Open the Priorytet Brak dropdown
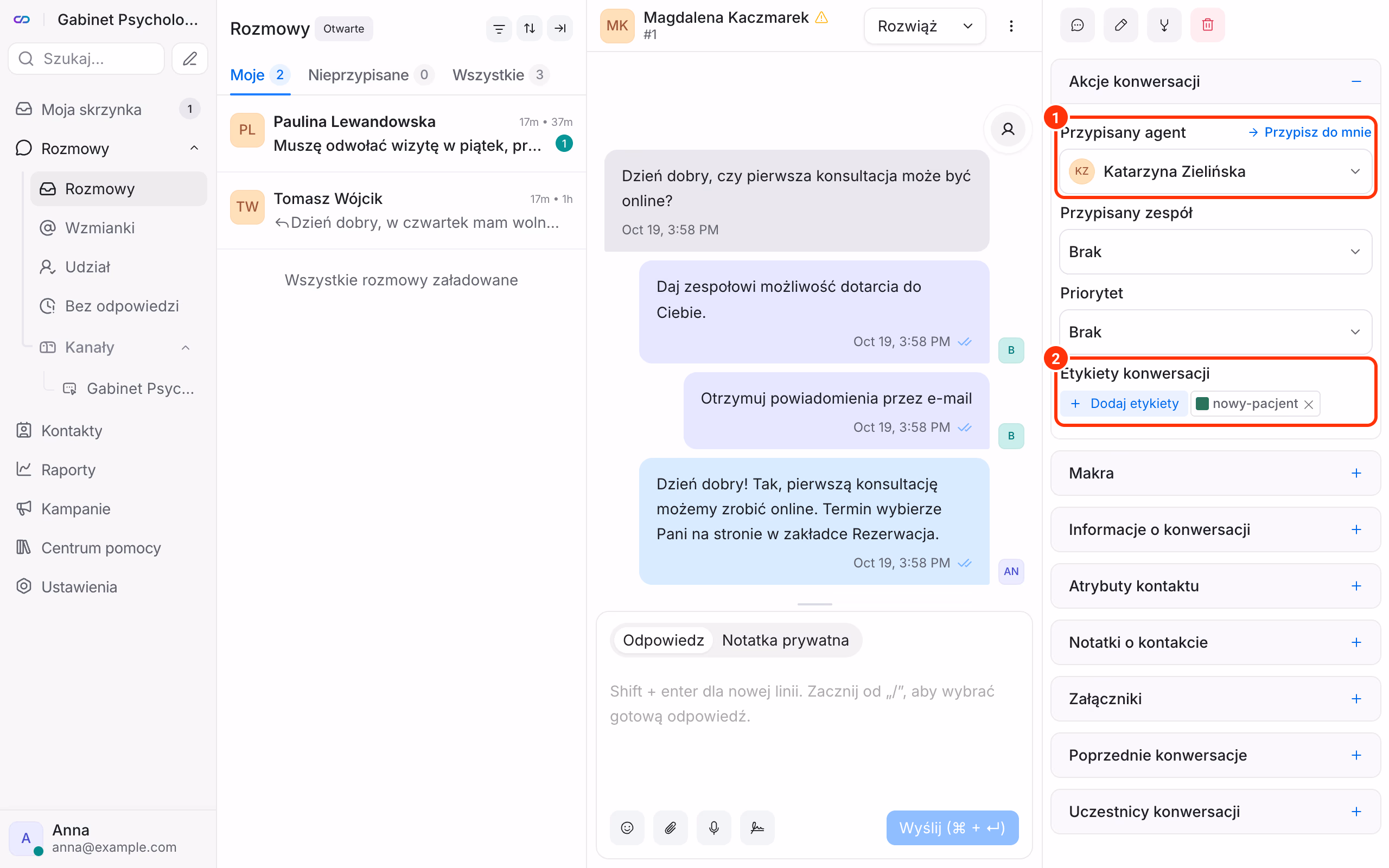 1215,332
